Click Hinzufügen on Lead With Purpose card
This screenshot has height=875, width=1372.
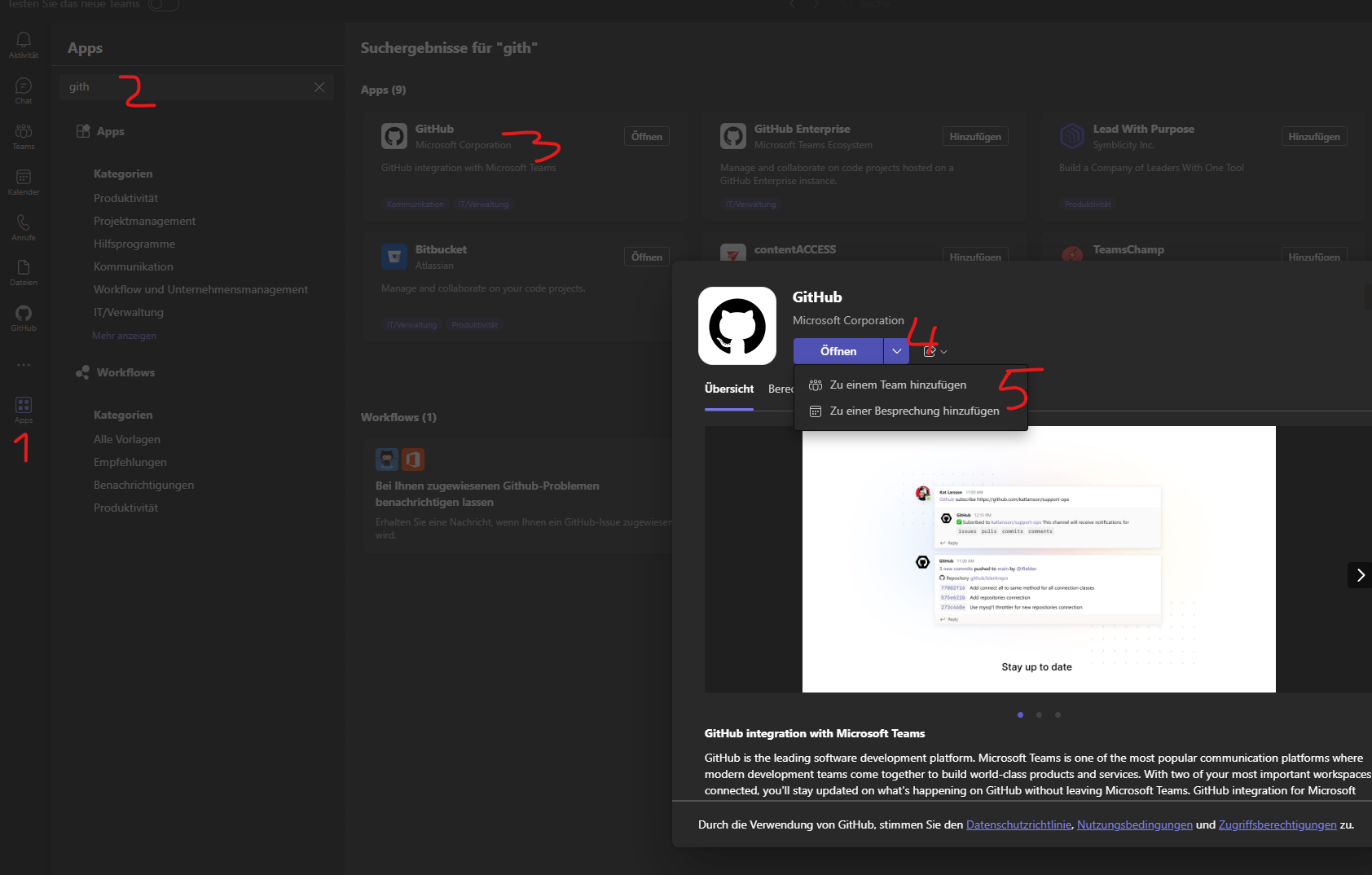coord(1314,136)
